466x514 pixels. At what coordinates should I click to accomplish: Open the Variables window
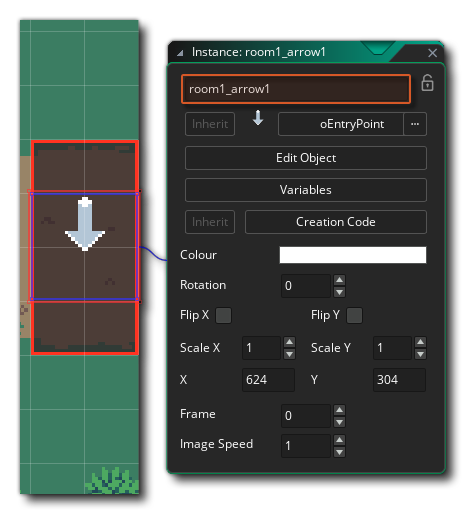click(306, 190)
